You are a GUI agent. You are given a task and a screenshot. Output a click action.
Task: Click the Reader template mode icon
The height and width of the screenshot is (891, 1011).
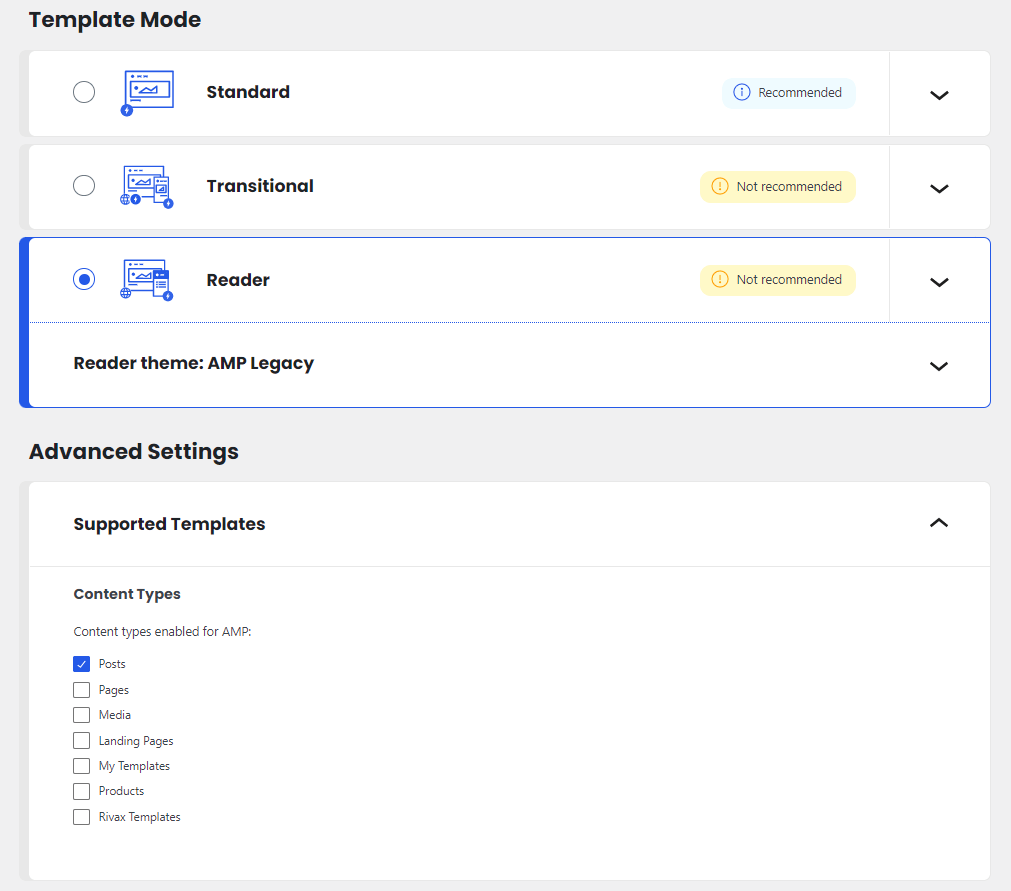(x=147, y=280)
